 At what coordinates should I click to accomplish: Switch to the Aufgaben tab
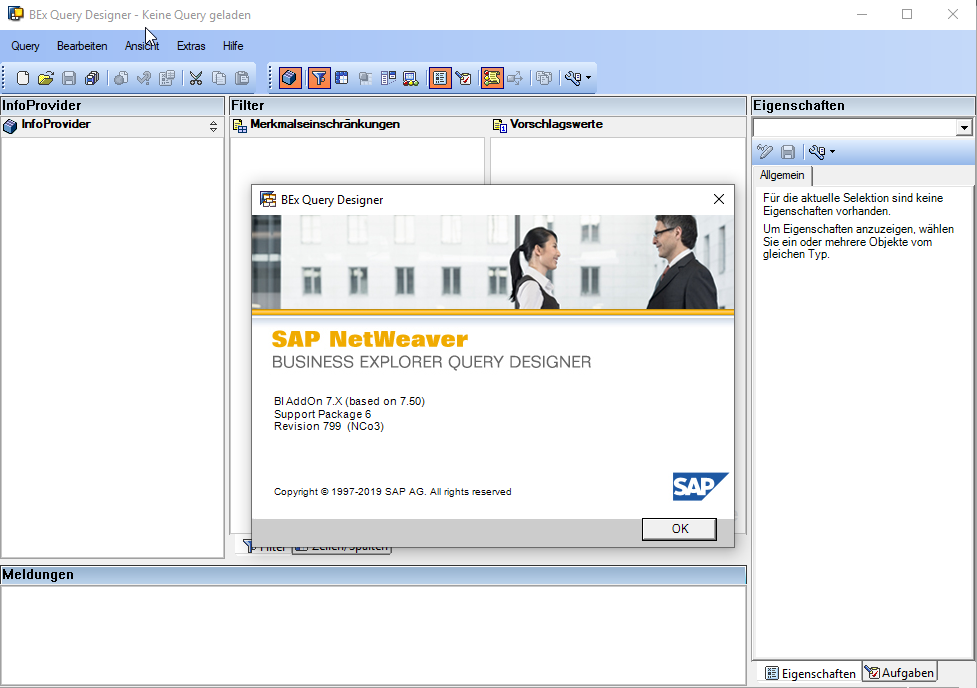pyautogui.click(x=900, y=673)
